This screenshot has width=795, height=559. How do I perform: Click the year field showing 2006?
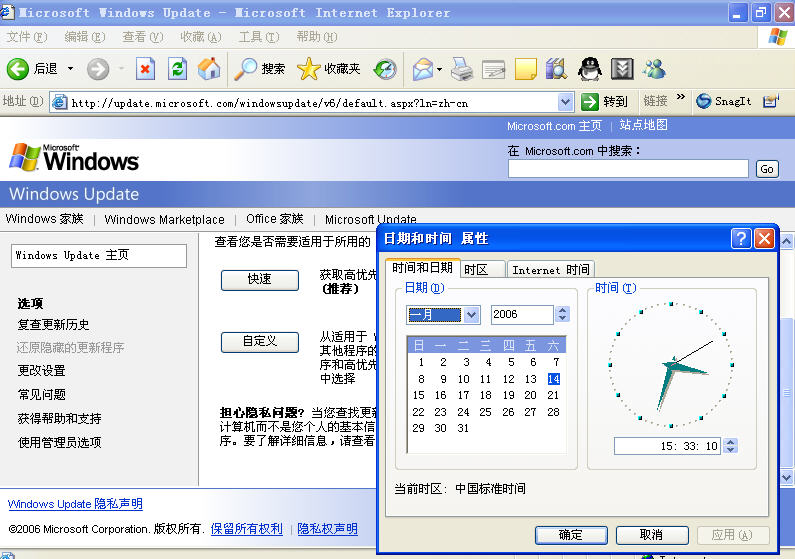(x=522, y=314)
